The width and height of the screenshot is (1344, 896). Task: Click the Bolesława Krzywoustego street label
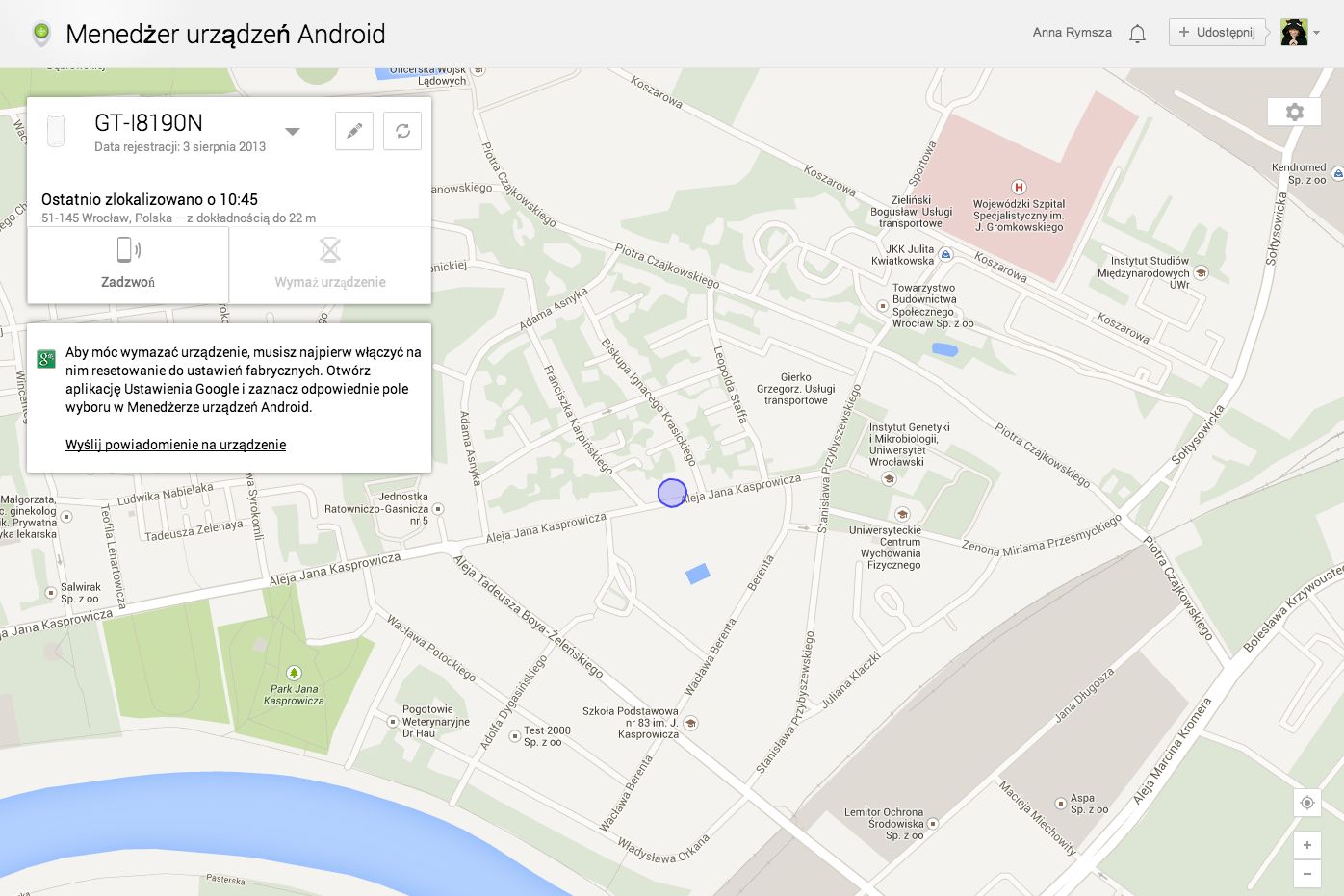1293,608
